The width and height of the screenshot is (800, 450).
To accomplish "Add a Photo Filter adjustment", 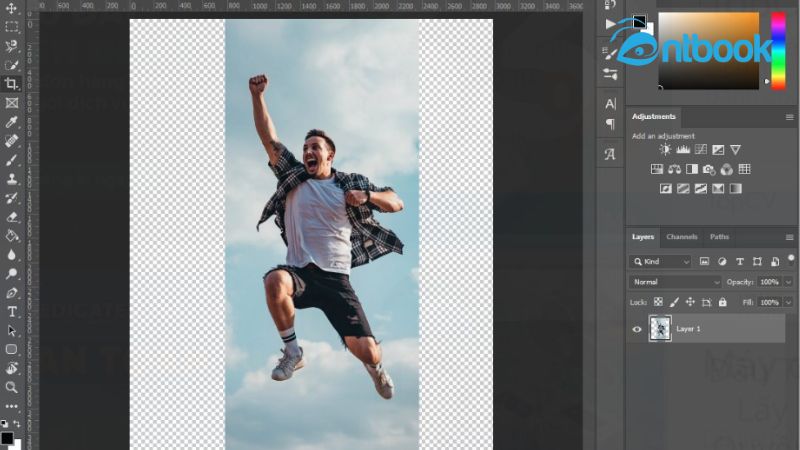I will coord(709,169).
